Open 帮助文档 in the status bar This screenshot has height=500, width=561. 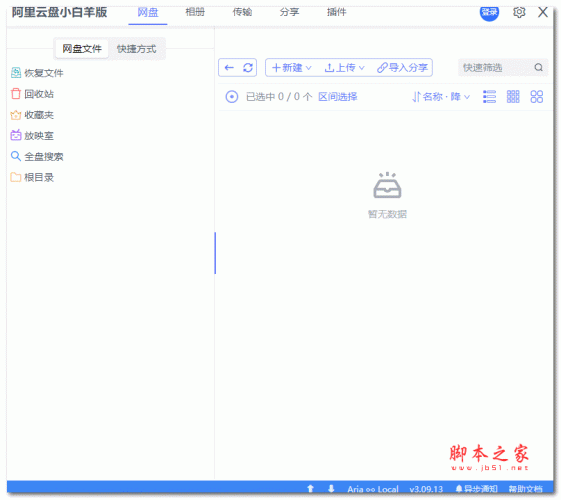point(526,489)
